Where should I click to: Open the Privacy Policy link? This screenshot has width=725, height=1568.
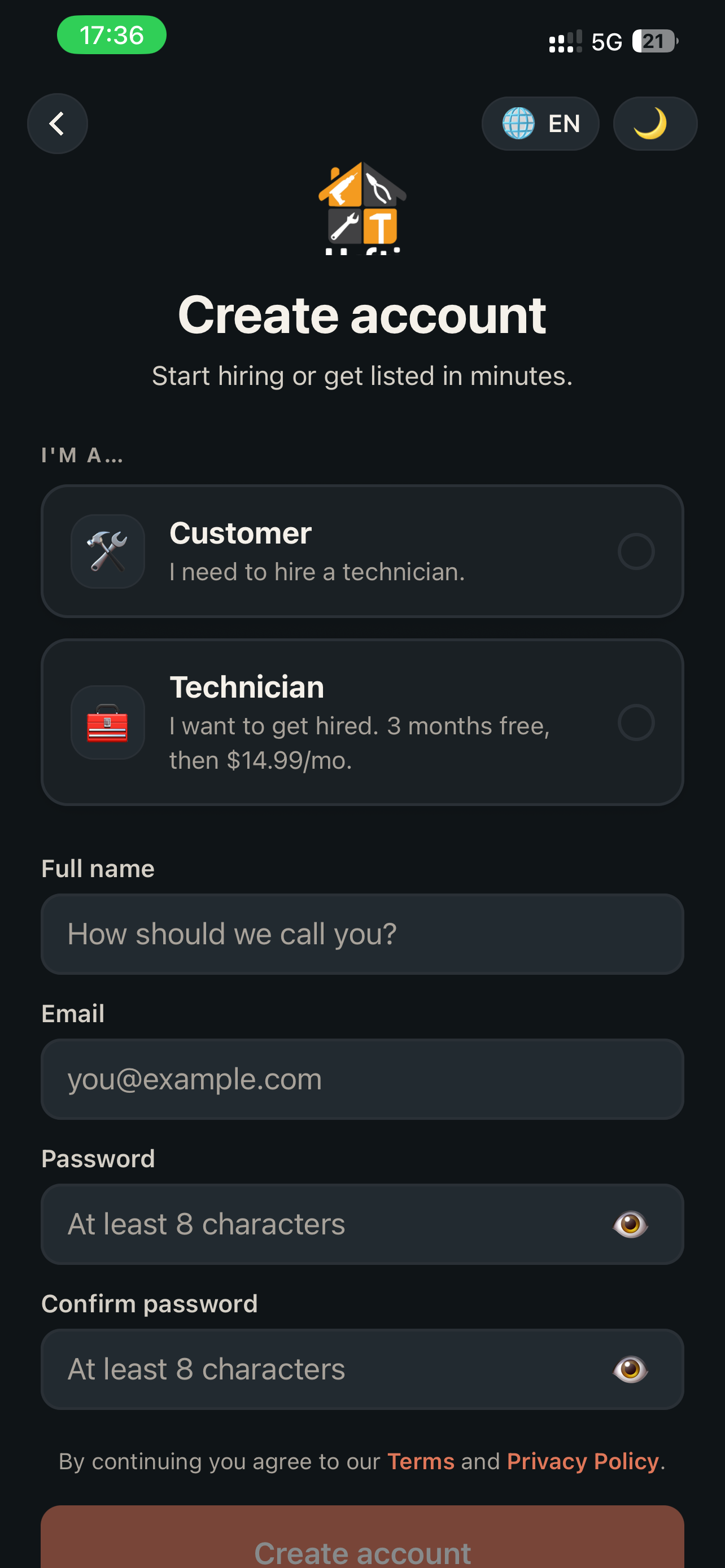(x=583, y=1461)
